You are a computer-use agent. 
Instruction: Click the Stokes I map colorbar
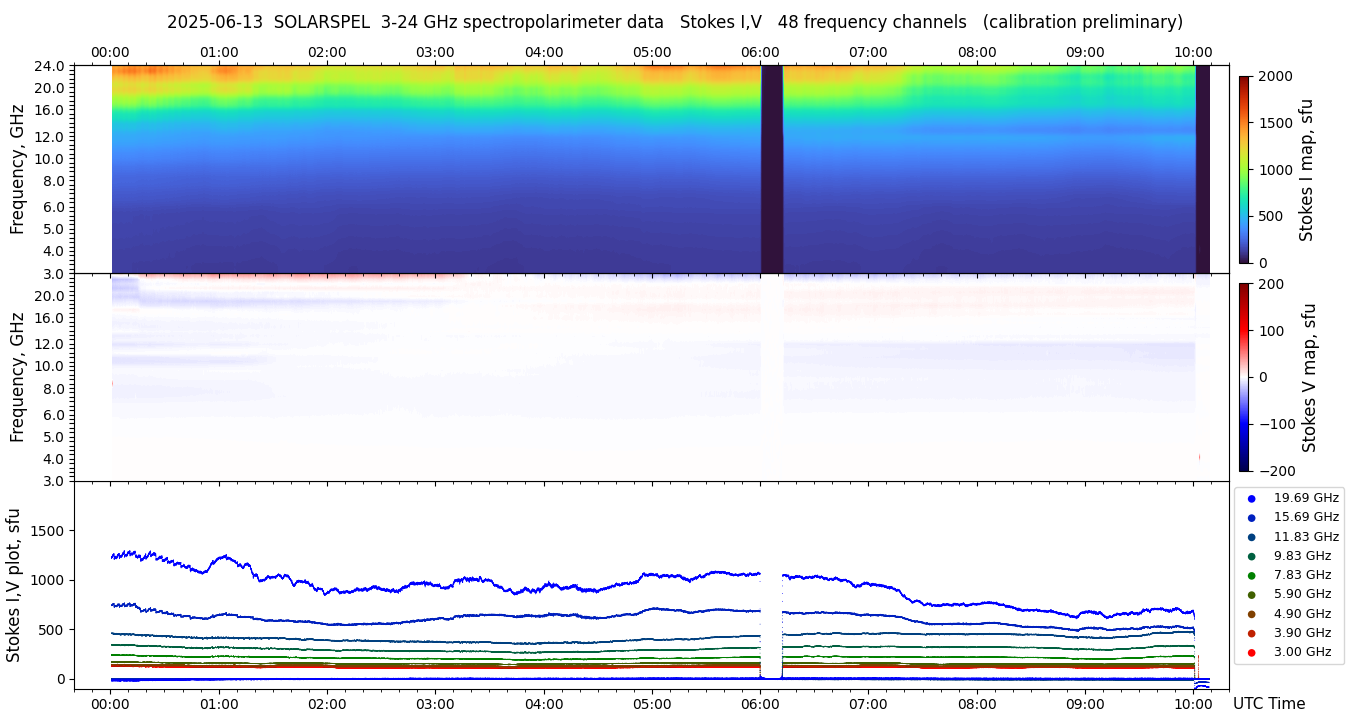tap(1244, 169)
